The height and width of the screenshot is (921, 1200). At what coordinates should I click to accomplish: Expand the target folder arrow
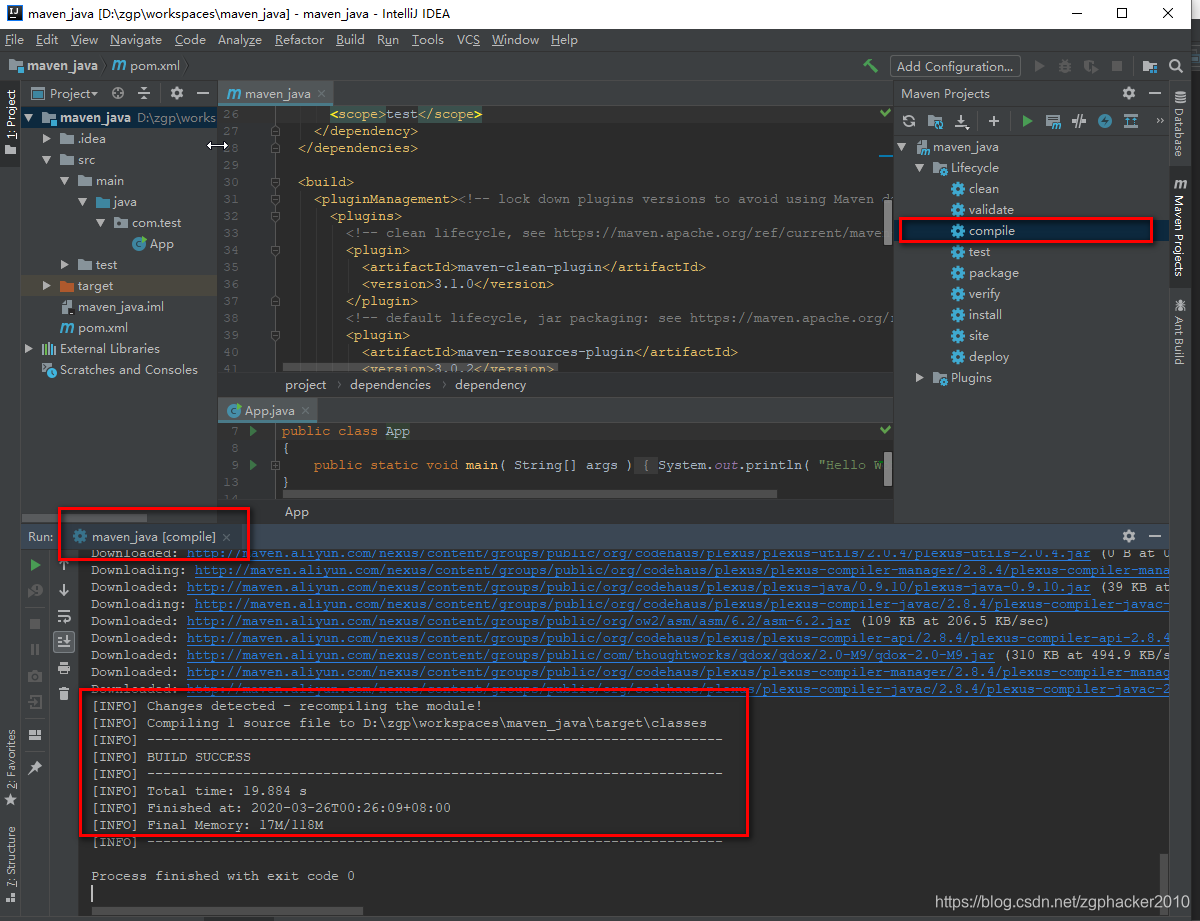point(47,286)
